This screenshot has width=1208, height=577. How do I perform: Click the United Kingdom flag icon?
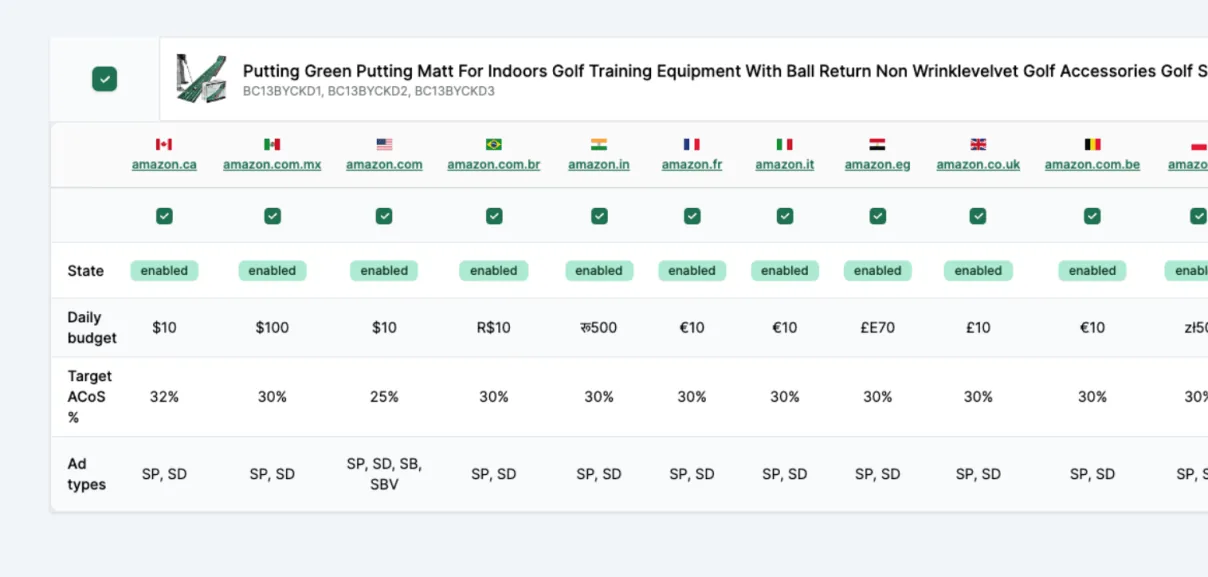tap(978, 145)
